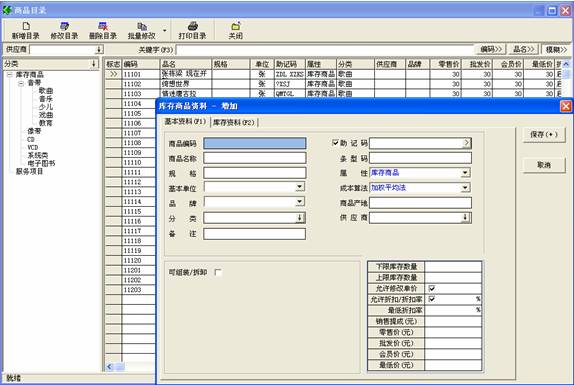
Task: Select 音乐 in category tree
Action: (46, 99)
